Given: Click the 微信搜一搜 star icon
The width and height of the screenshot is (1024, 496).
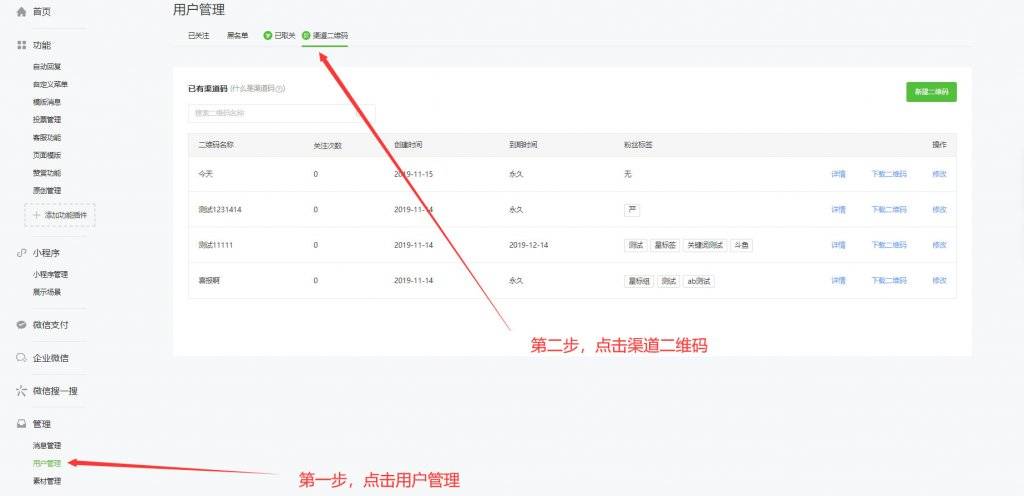Looking at the screenshot, I should pos(21,391).
